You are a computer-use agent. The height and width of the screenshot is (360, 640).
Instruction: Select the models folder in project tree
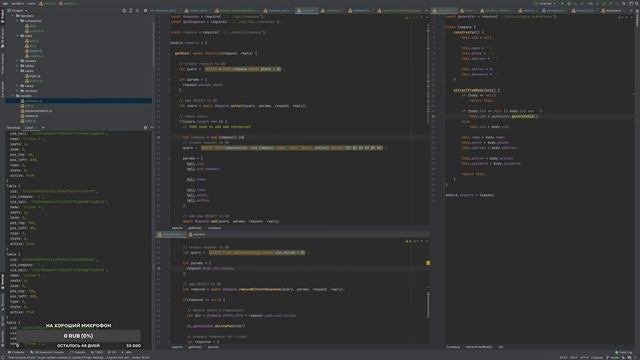pyautogui.click(x=23, y=96)
